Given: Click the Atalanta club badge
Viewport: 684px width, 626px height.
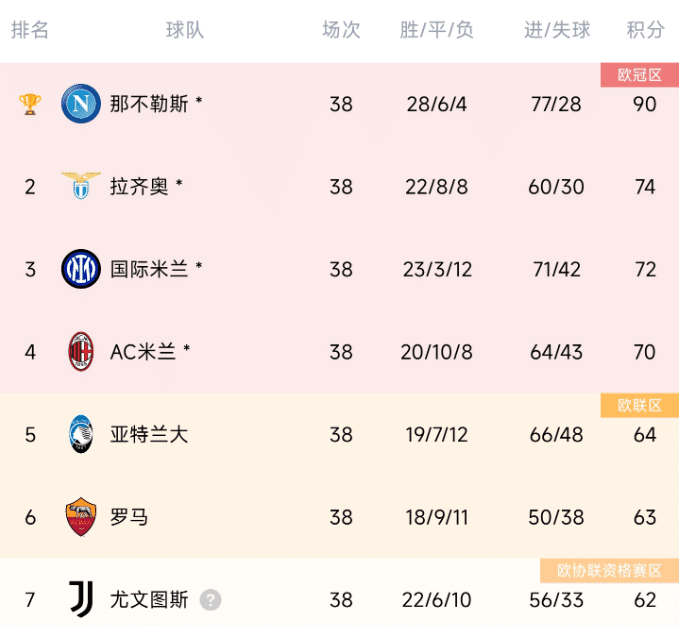Looking at the screenshot, I should (81, 434).
